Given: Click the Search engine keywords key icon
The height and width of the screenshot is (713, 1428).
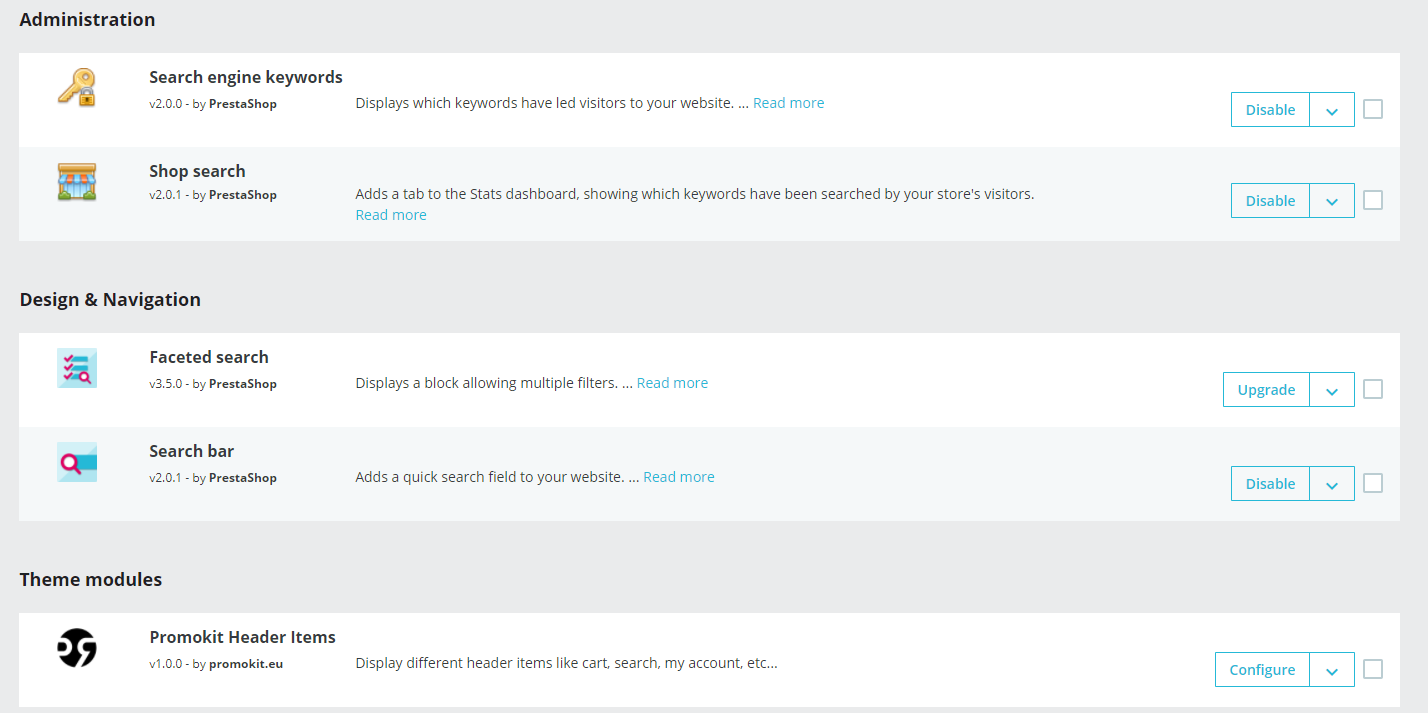Looking at the screenshot, I should pyautogui.click(x=77, y=87).
